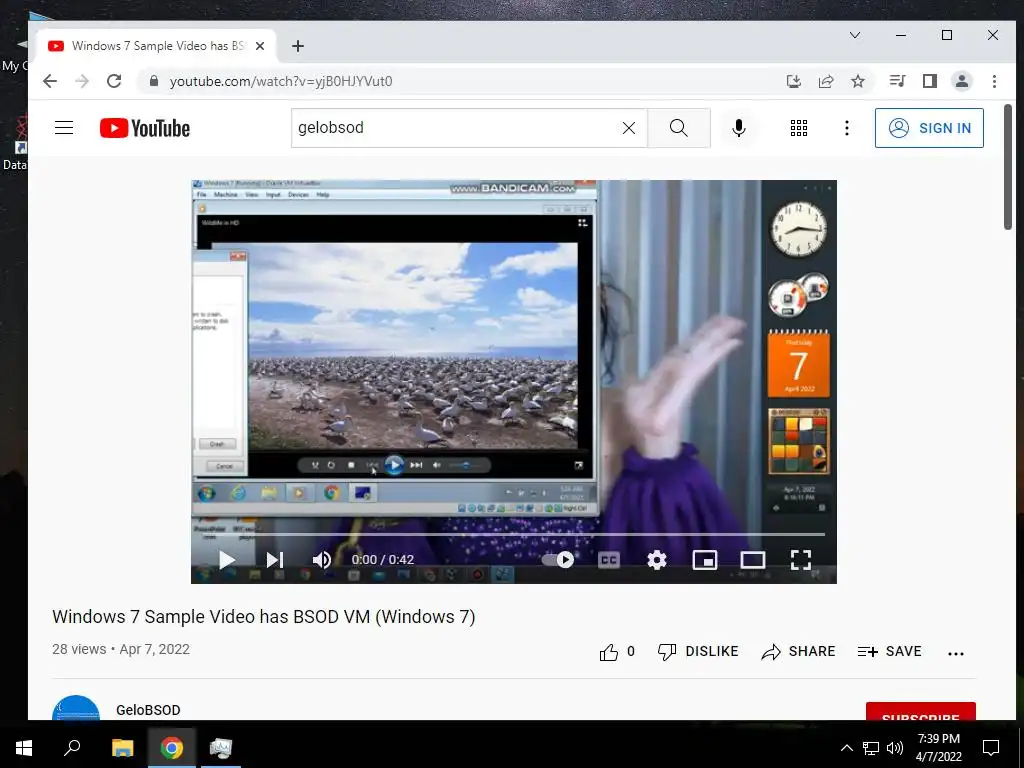
Task: Click the Chrome taskbar icon
Action: tap(172, 748)
